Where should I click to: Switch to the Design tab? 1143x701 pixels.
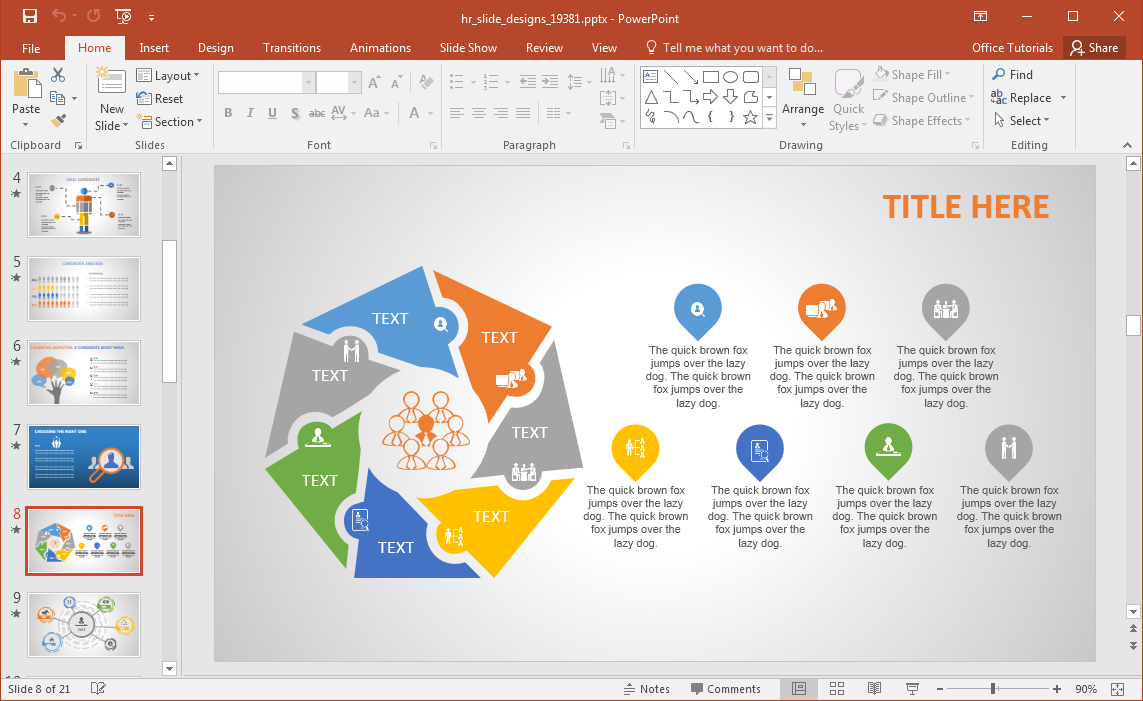pos(216,48)
